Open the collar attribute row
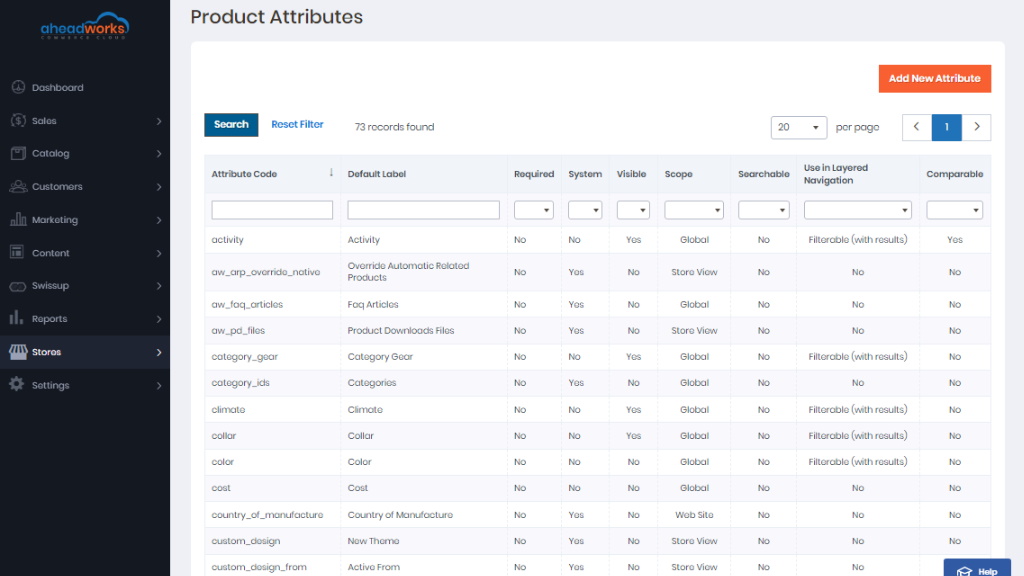This screenshot has width=1024, height=576. [598, 436]
